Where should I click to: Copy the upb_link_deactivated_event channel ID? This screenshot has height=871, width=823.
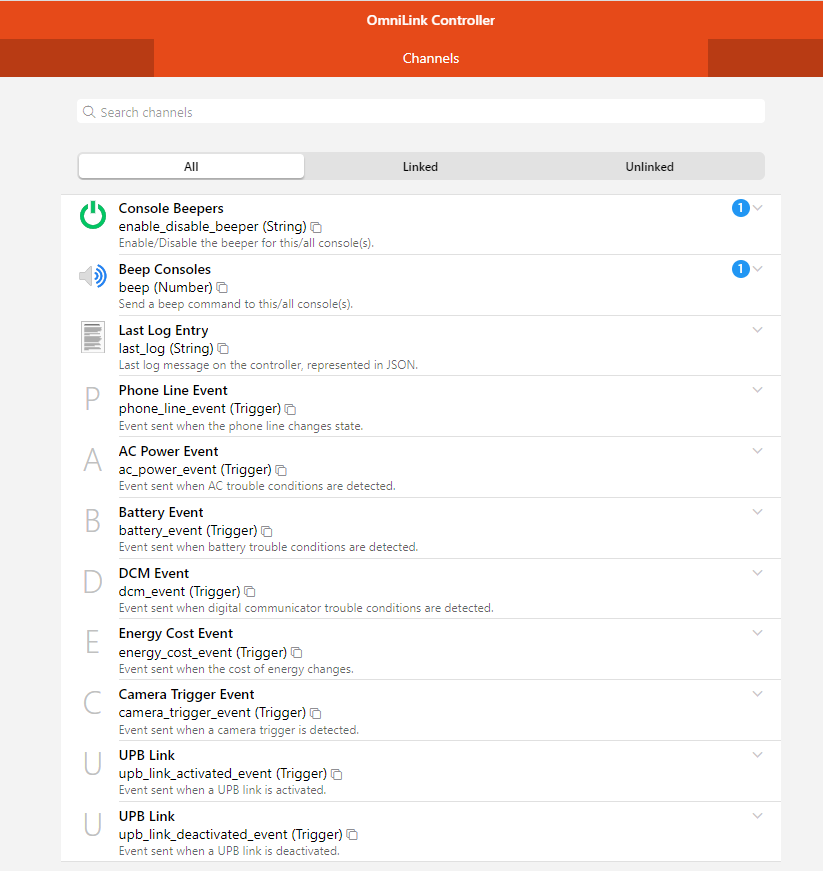point(352,835)
